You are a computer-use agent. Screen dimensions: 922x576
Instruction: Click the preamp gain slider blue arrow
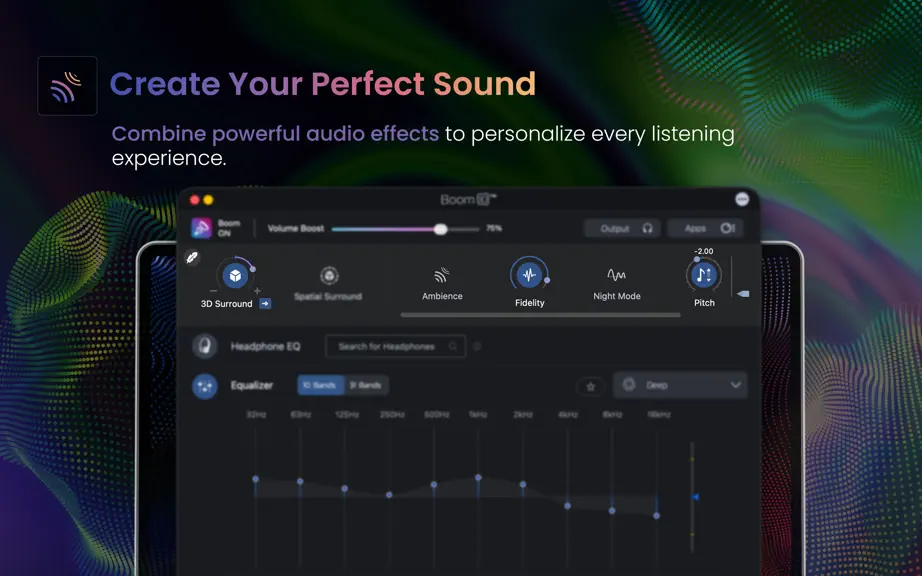click(696, 497)
